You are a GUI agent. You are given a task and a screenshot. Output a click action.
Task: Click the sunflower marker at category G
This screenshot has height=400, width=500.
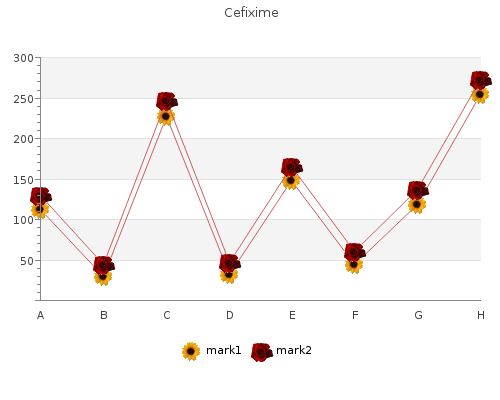coord(417,204)
